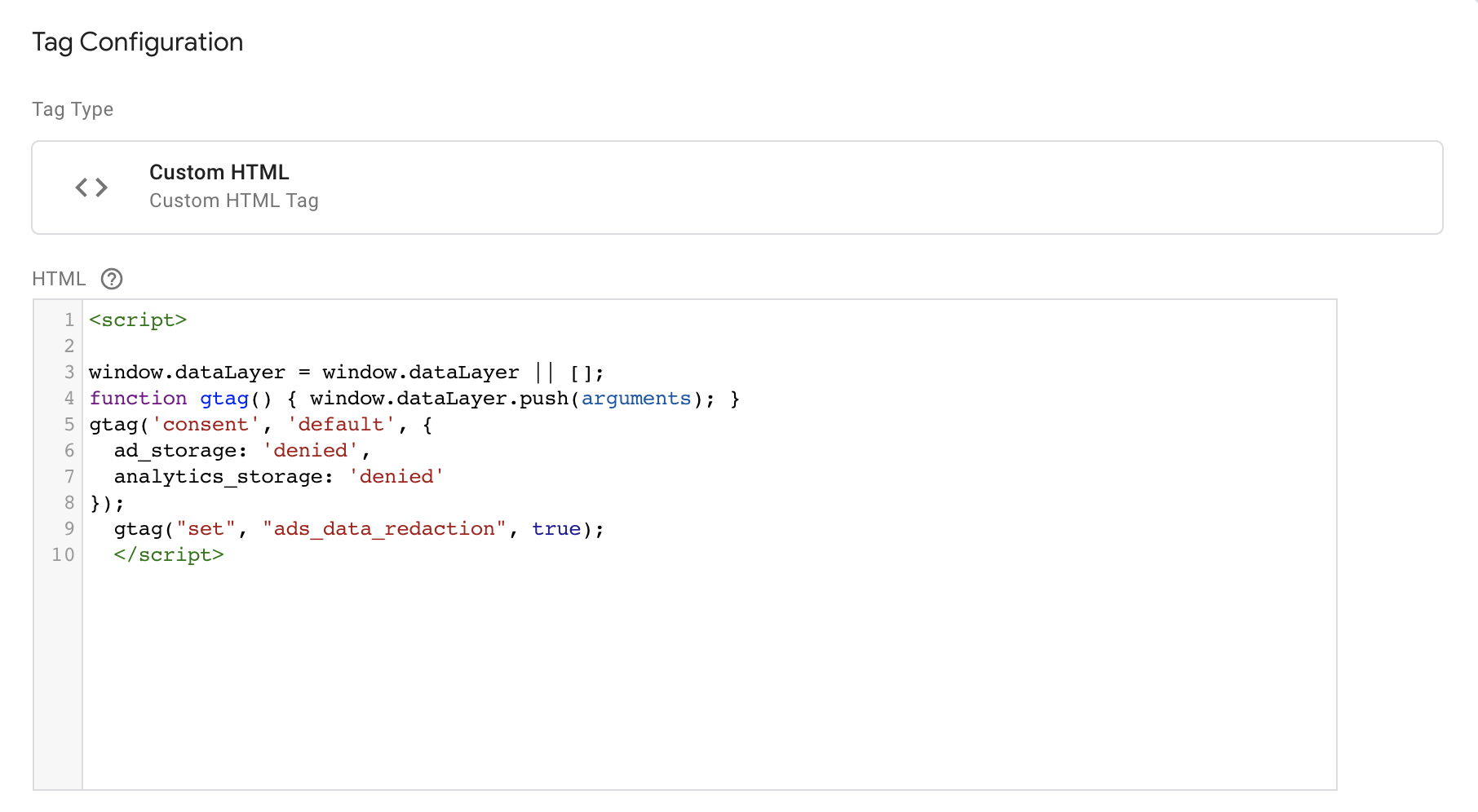The image size is (1478, 812).
Task: Click the Custom HTML code brackets icon
Action: (x=91, y=188)
